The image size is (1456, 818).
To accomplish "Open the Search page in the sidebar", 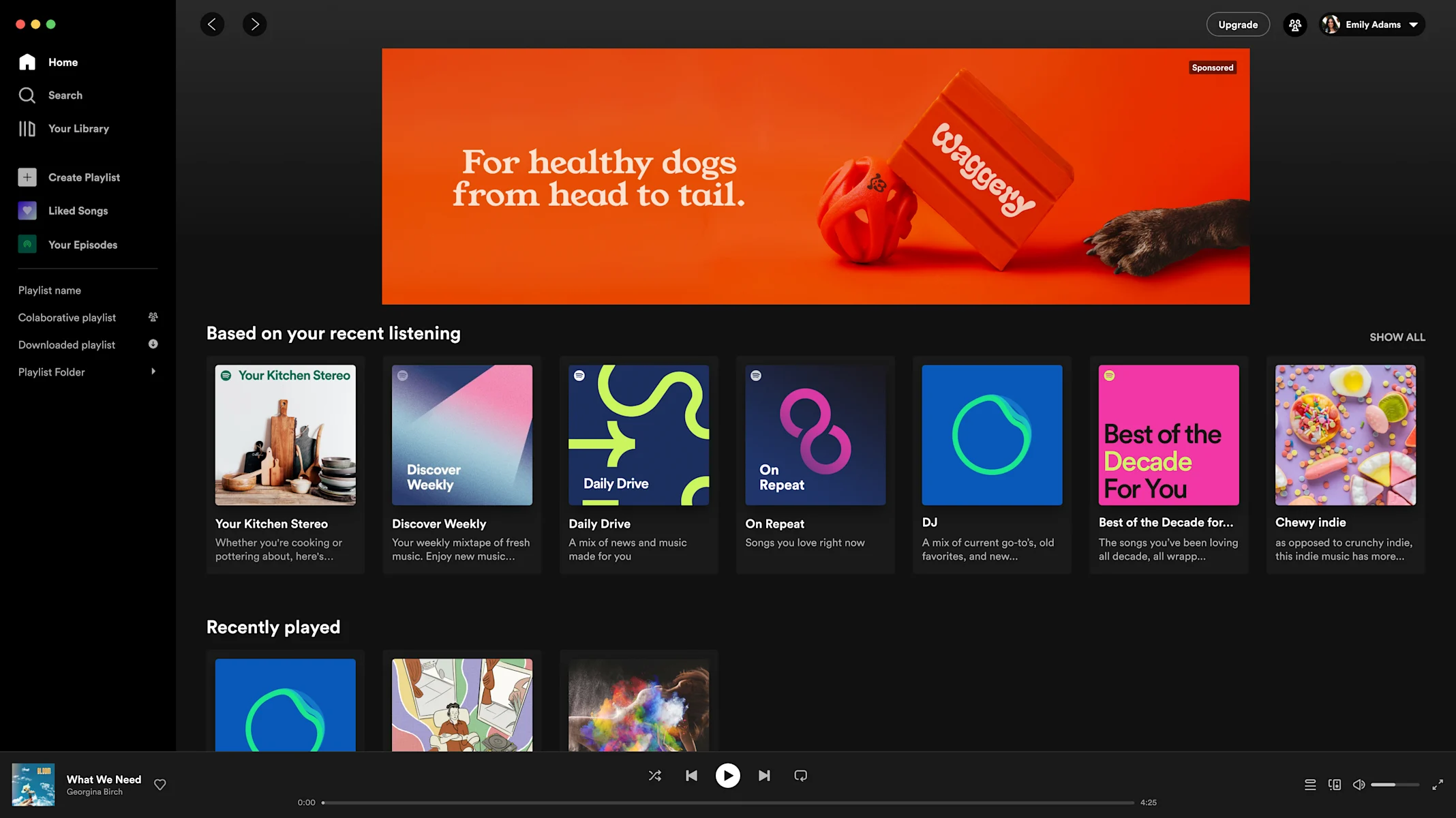I will [65, 95].
